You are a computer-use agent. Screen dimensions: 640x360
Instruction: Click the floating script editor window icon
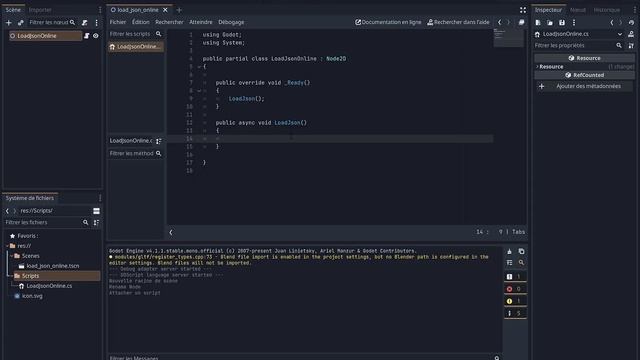click(x=521, y=22)
